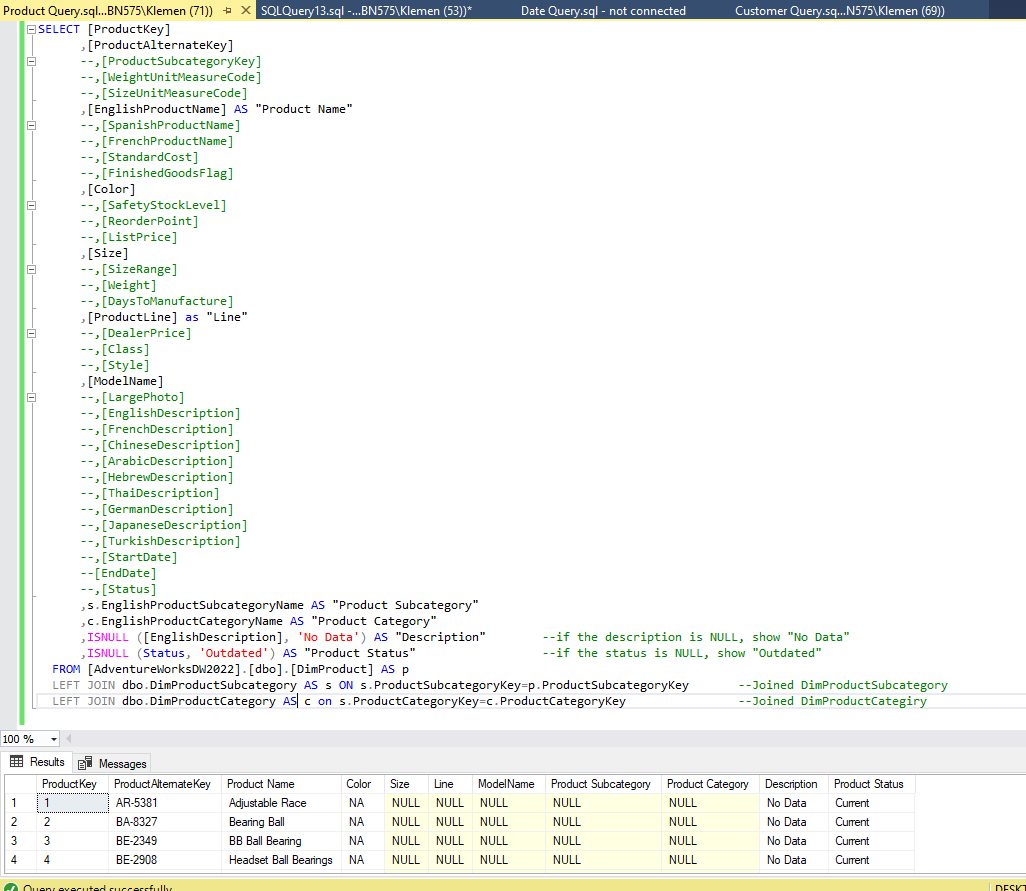The height and width of the screenshot is (891, 1026).
Task: Collapse the SELECT statement outline
Action: click(31, 29)
